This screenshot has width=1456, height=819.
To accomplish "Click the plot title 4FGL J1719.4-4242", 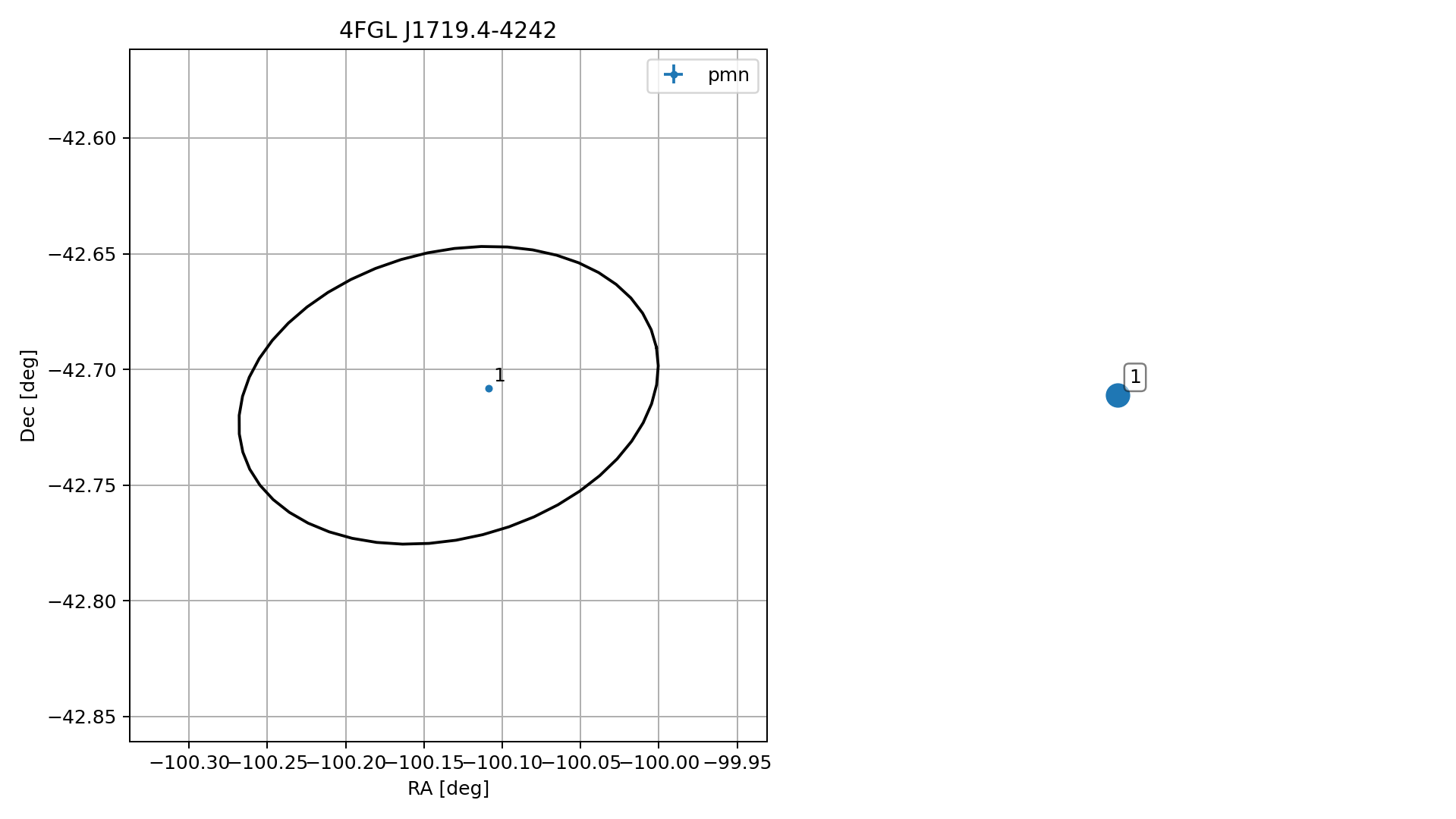I will [x=448, y=30].
